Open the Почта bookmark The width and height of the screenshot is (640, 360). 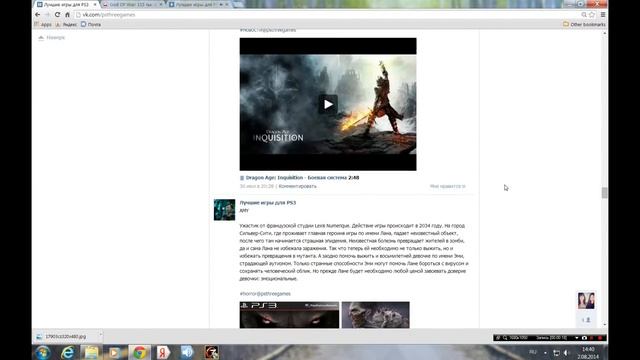coord(91,24)
